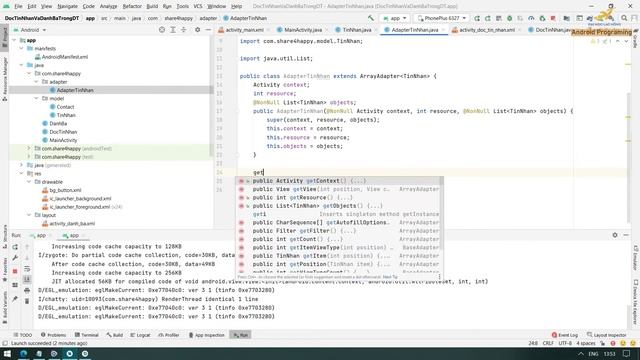Open bg_button.xml in drawable folder
Screen dimensions: 640x360
(62, 190)
